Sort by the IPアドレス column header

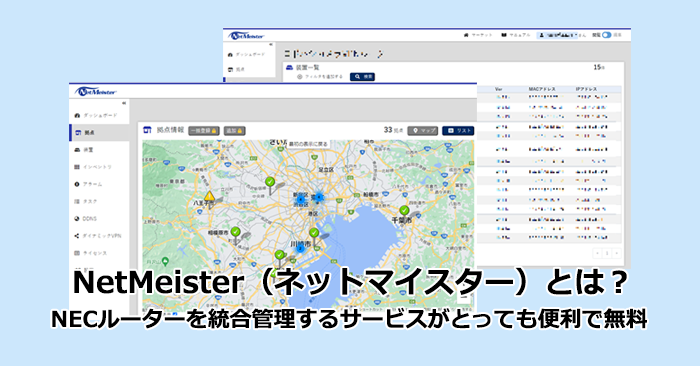click(x=587, y=89)
